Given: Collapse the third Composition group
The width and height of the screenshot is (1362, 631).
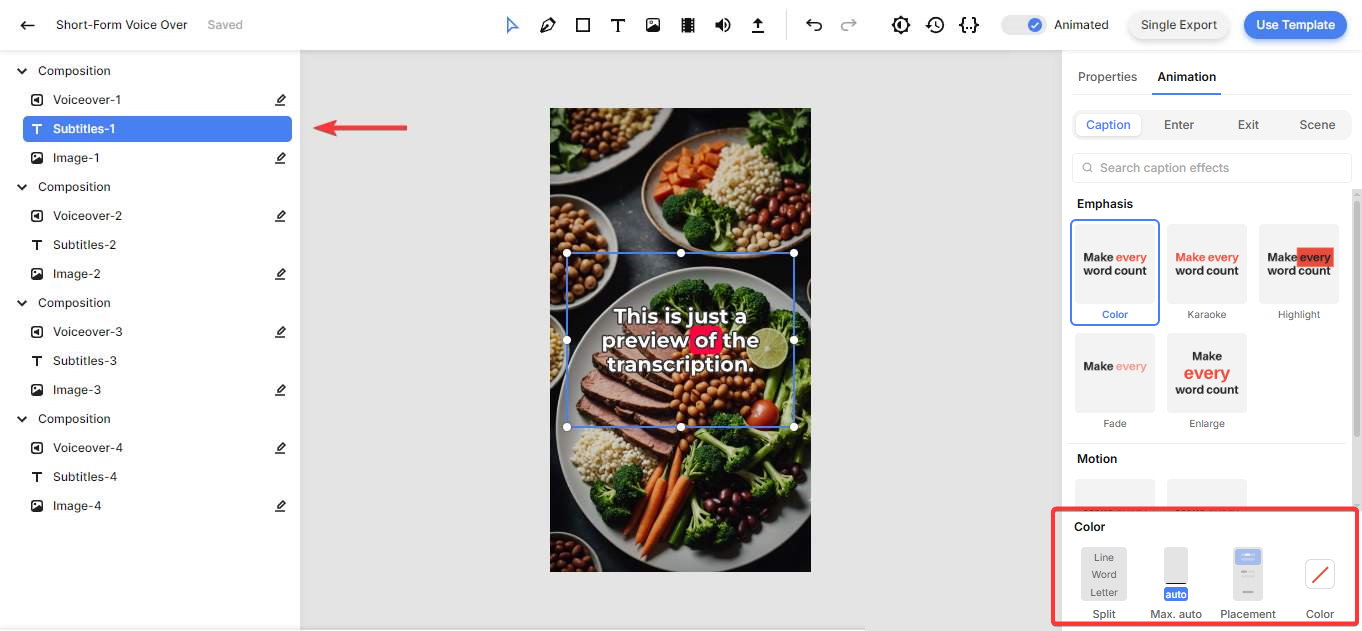Looking at the screenshot, I should 22,303.
